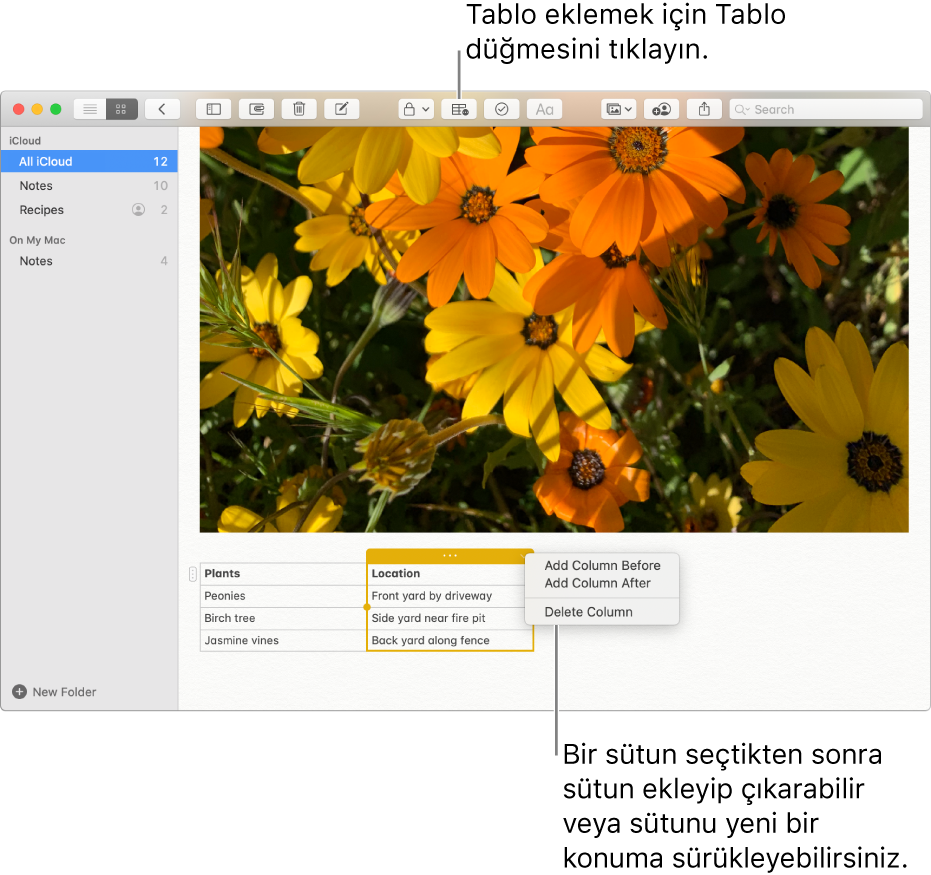Select the All iCloud folder

pyautogui.click(x=89, y=161)
